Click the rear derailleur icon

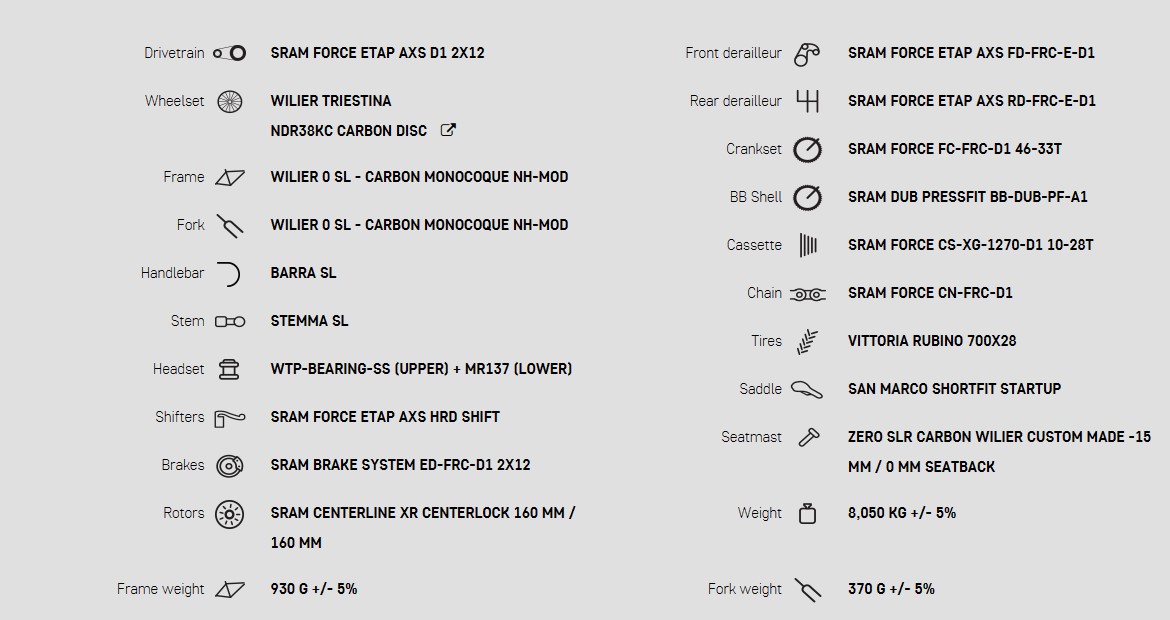807,101
